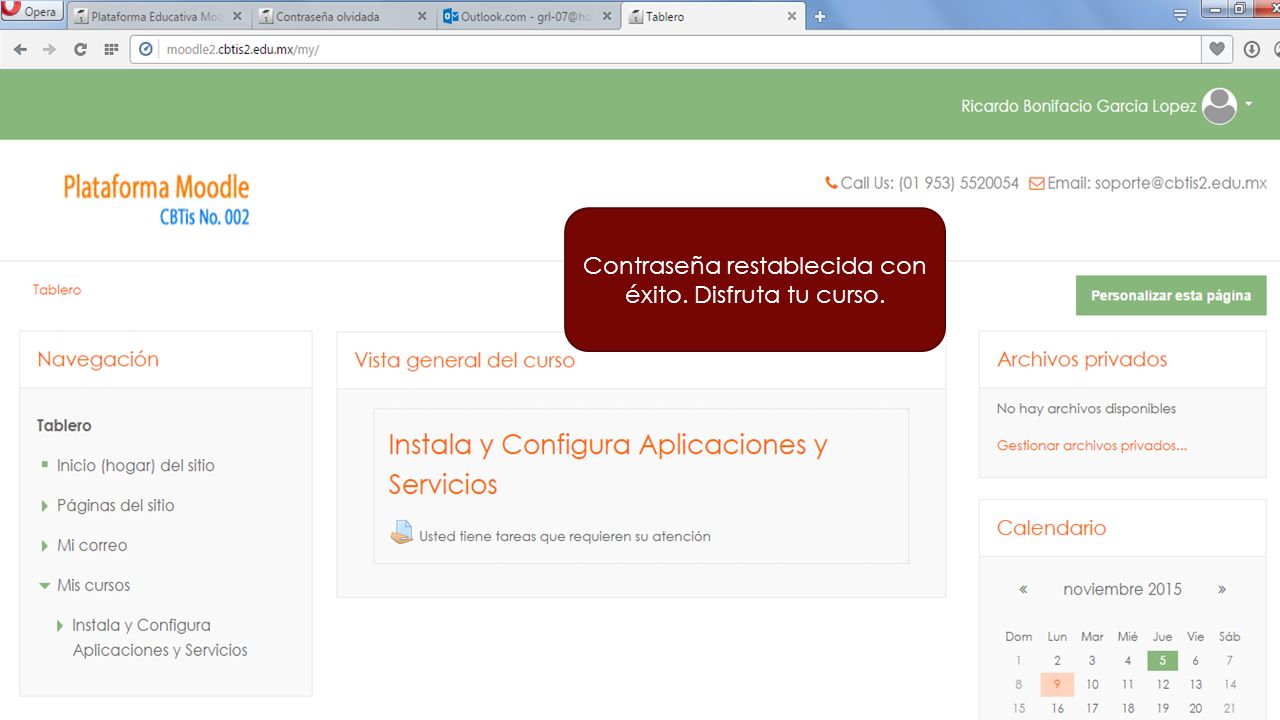
Task: Click 'No hay archivos disponibles' text
Action: [x=1086, y=409]
